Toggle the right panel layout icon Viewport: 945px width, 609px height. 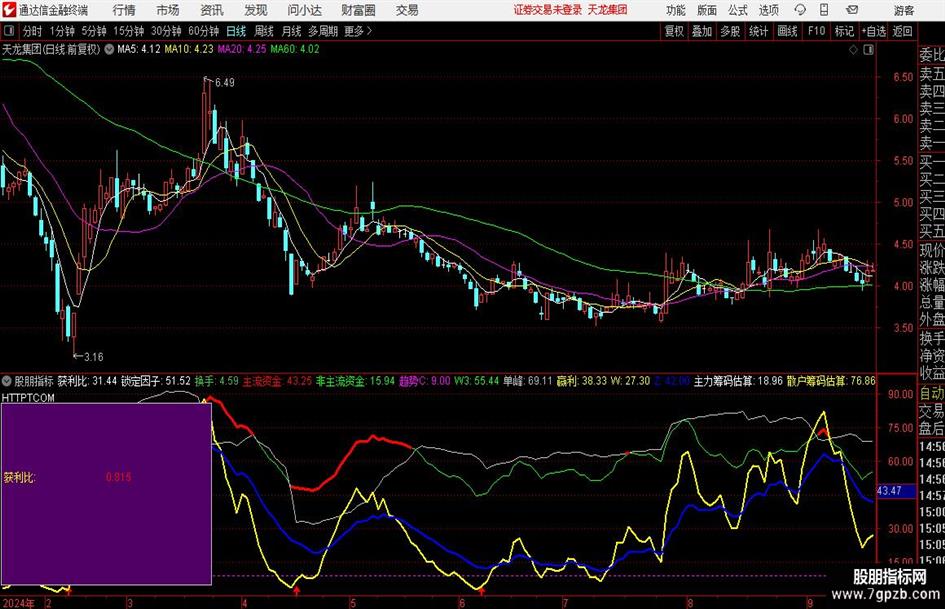(x=868, y=50)
